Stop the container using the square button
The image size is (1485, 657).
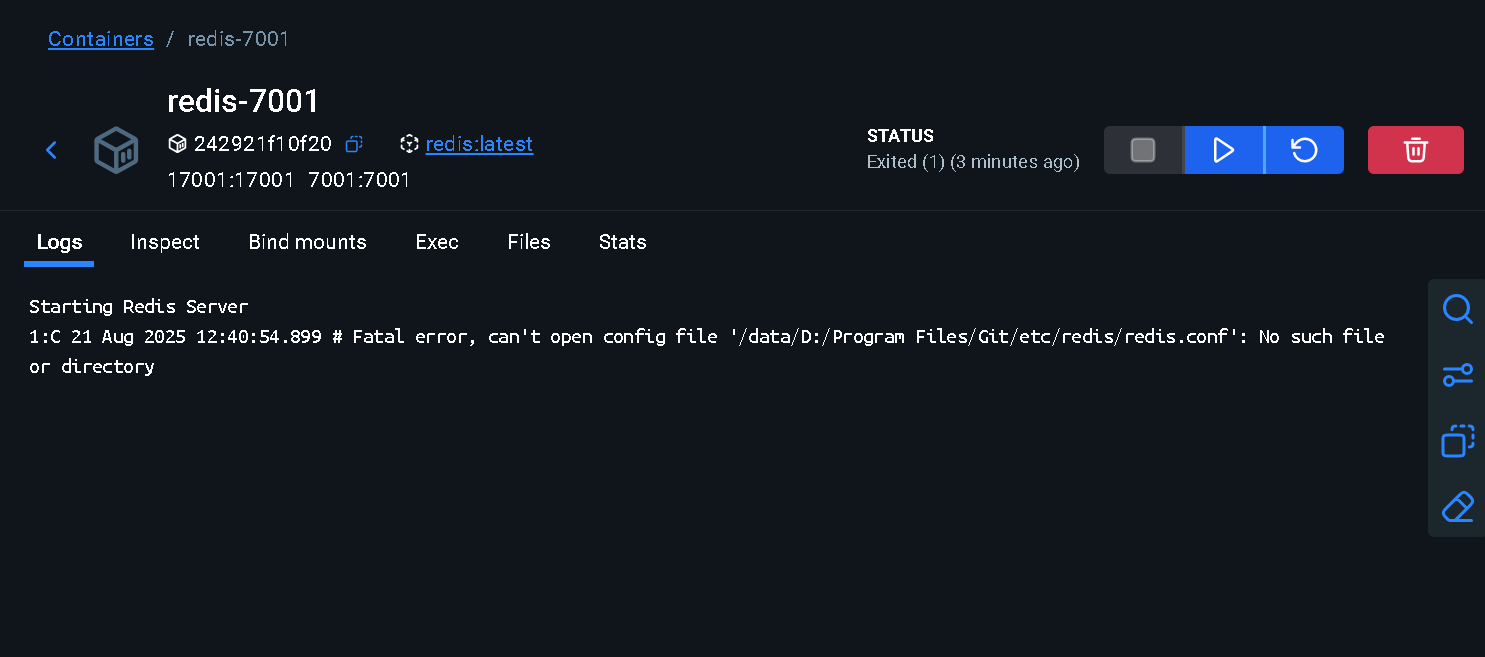1143,150
